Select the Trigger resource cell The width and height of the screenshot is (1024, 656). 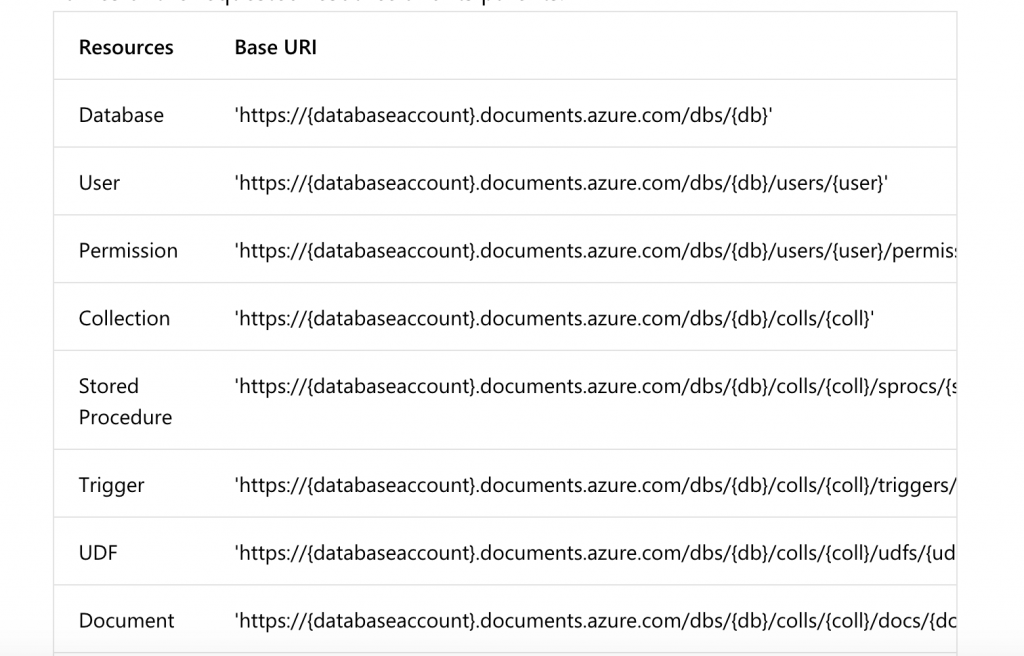pyautogui.click(x=111, y=485)
